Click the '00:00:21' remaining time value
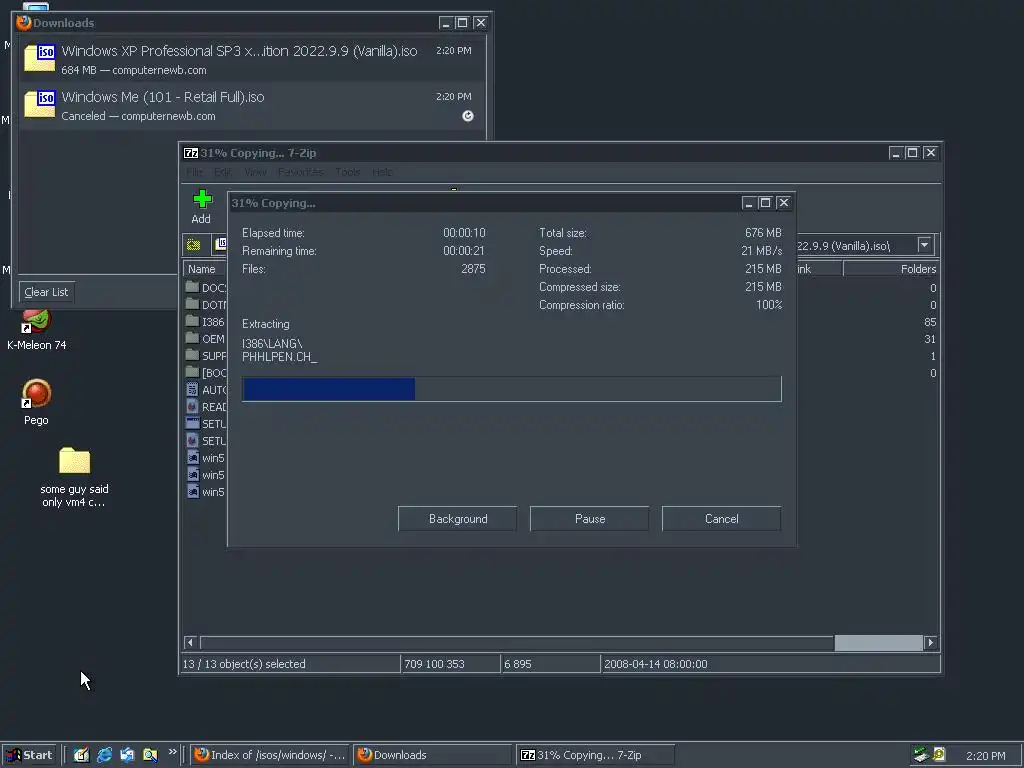The height and width of the screenshot is (768, 1024). pos(464,251)
